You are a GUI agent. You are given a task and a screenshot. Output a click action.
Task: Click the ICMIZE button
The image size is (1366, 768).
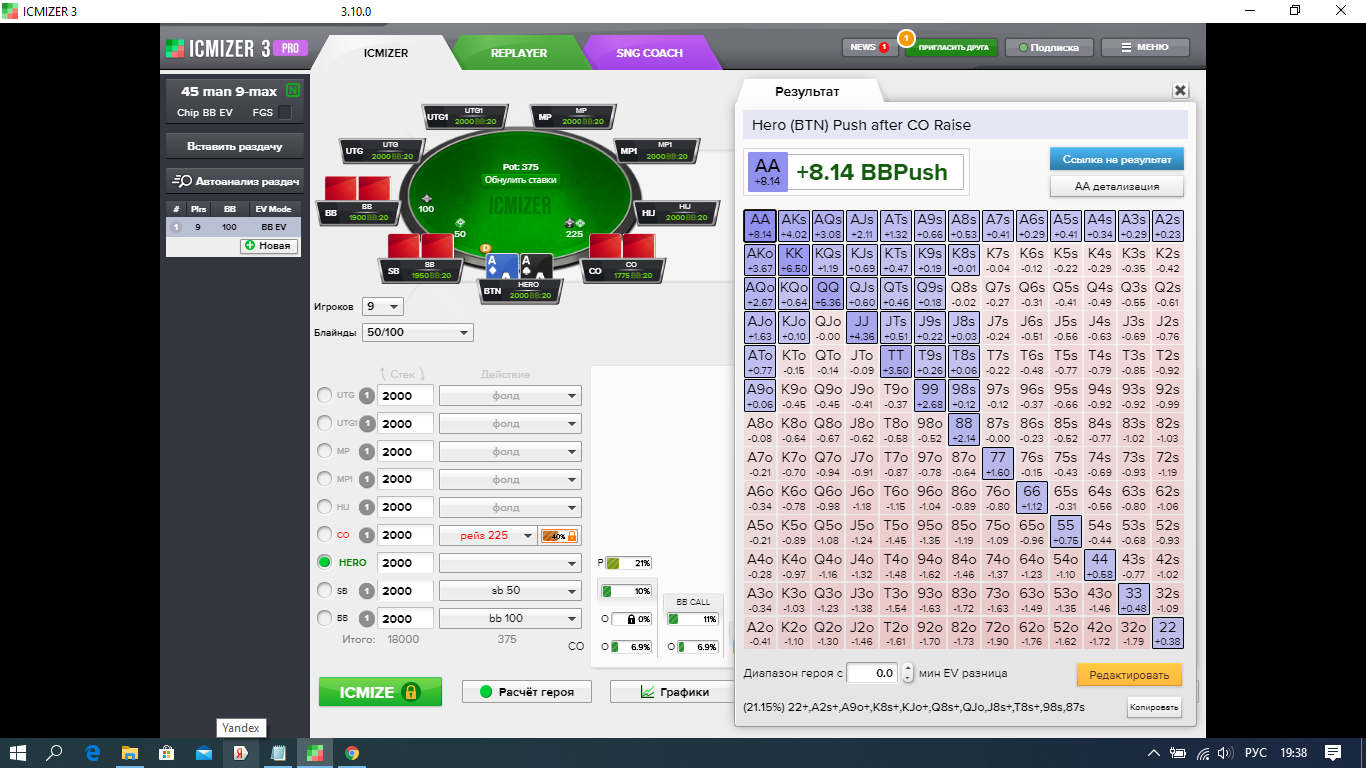[x=379, y=692]
